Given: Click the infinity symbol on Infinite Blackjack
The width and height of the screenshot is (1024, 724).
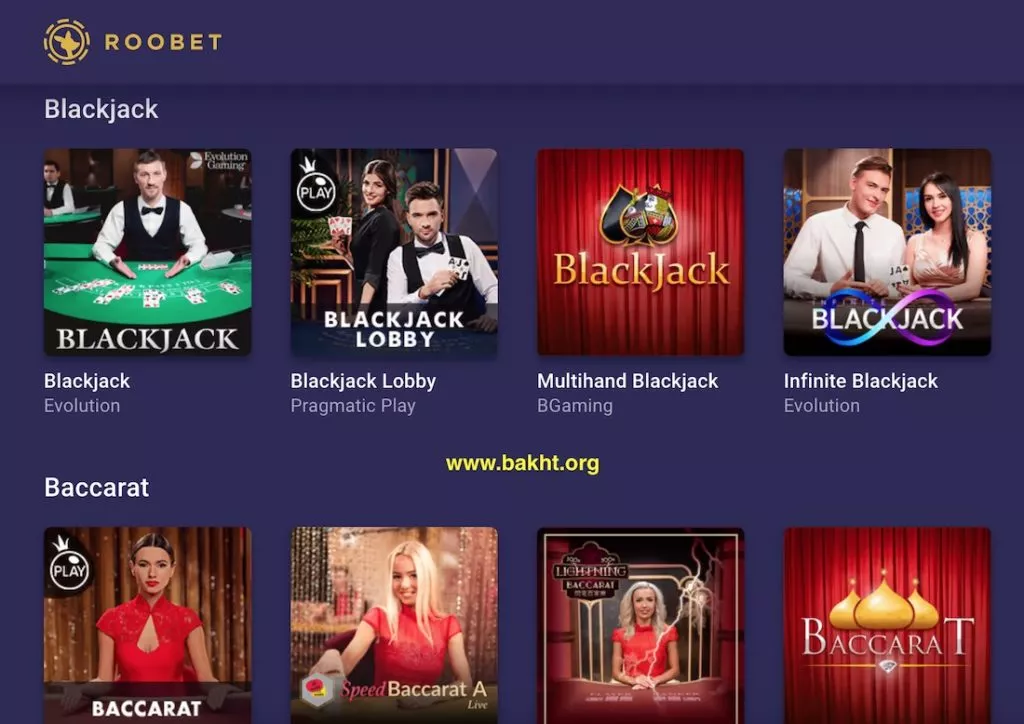Looking at the screenshot, I should 887,317.
